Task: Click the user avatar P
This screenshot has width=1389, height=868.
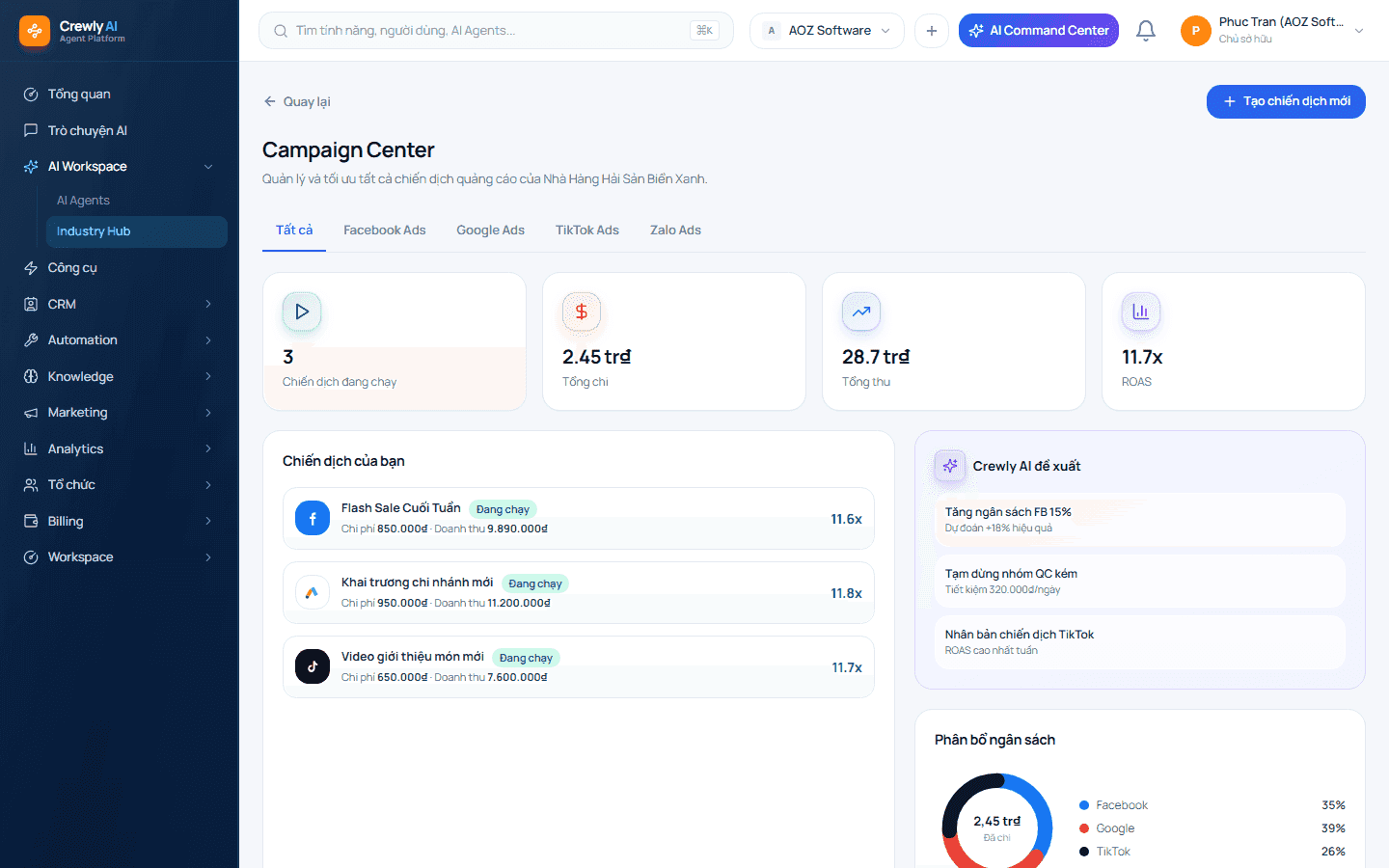Action: 1196,31
